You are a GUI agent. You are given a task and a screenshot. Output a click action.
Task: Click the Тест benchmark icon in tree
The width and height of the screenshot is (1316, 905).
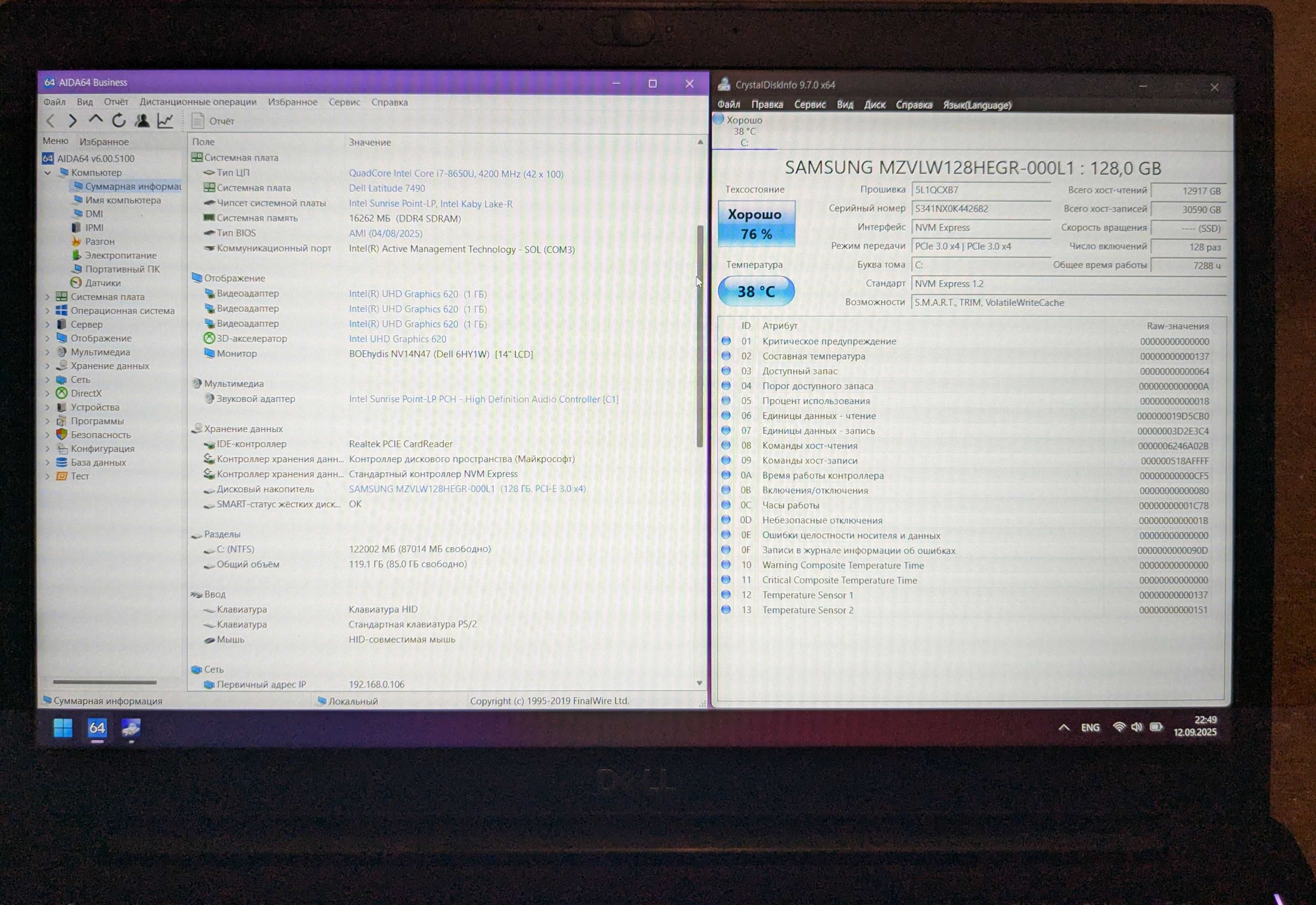pyautogui.click(x=62, y=476)
